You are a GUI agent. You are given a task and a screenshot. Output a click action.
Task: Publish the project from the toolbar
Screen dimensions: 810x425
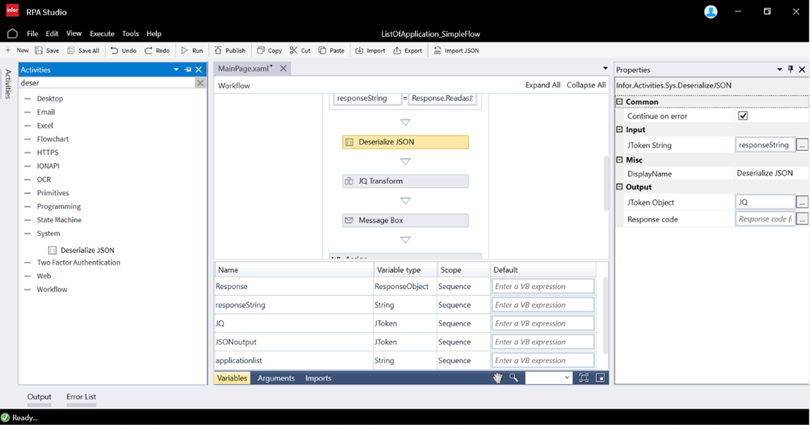[x=229, y=50]
